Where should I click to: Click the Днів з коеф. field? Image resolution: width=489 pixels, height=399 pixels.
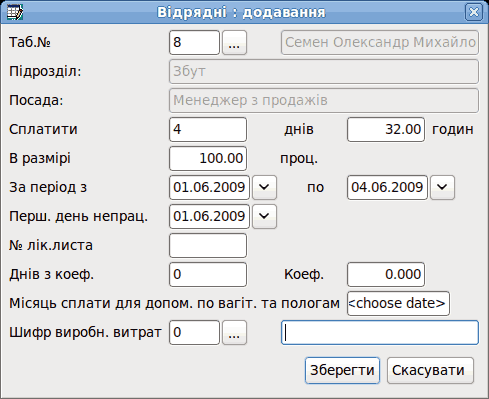point(208,274)
